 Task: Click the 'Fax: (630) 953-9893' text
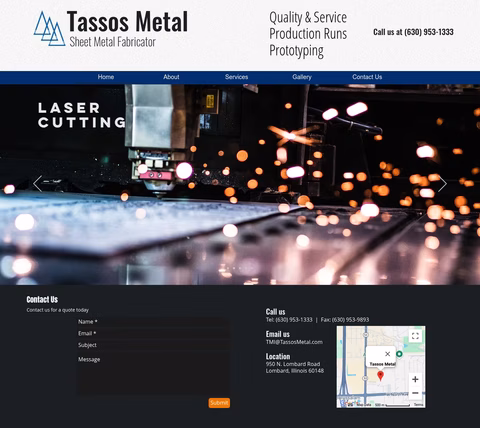[x=345, y=320]
